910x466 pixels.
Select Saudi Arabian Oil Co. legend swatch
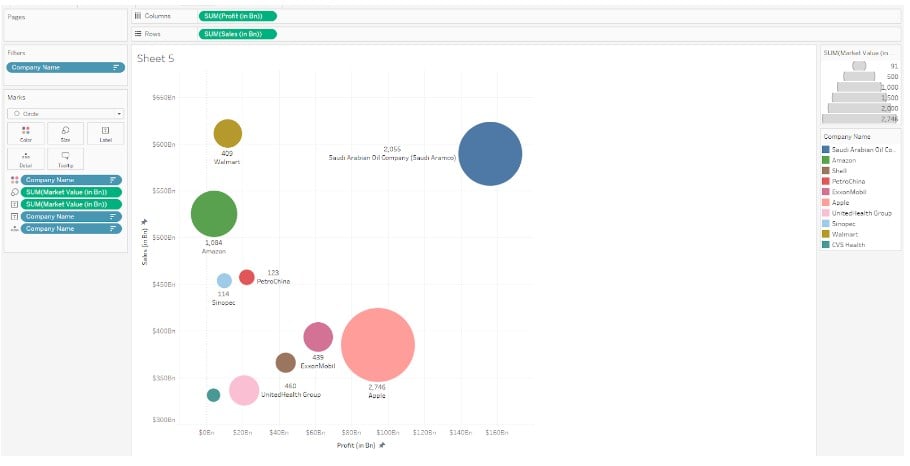pyautogui.click(x=826, y=150)
